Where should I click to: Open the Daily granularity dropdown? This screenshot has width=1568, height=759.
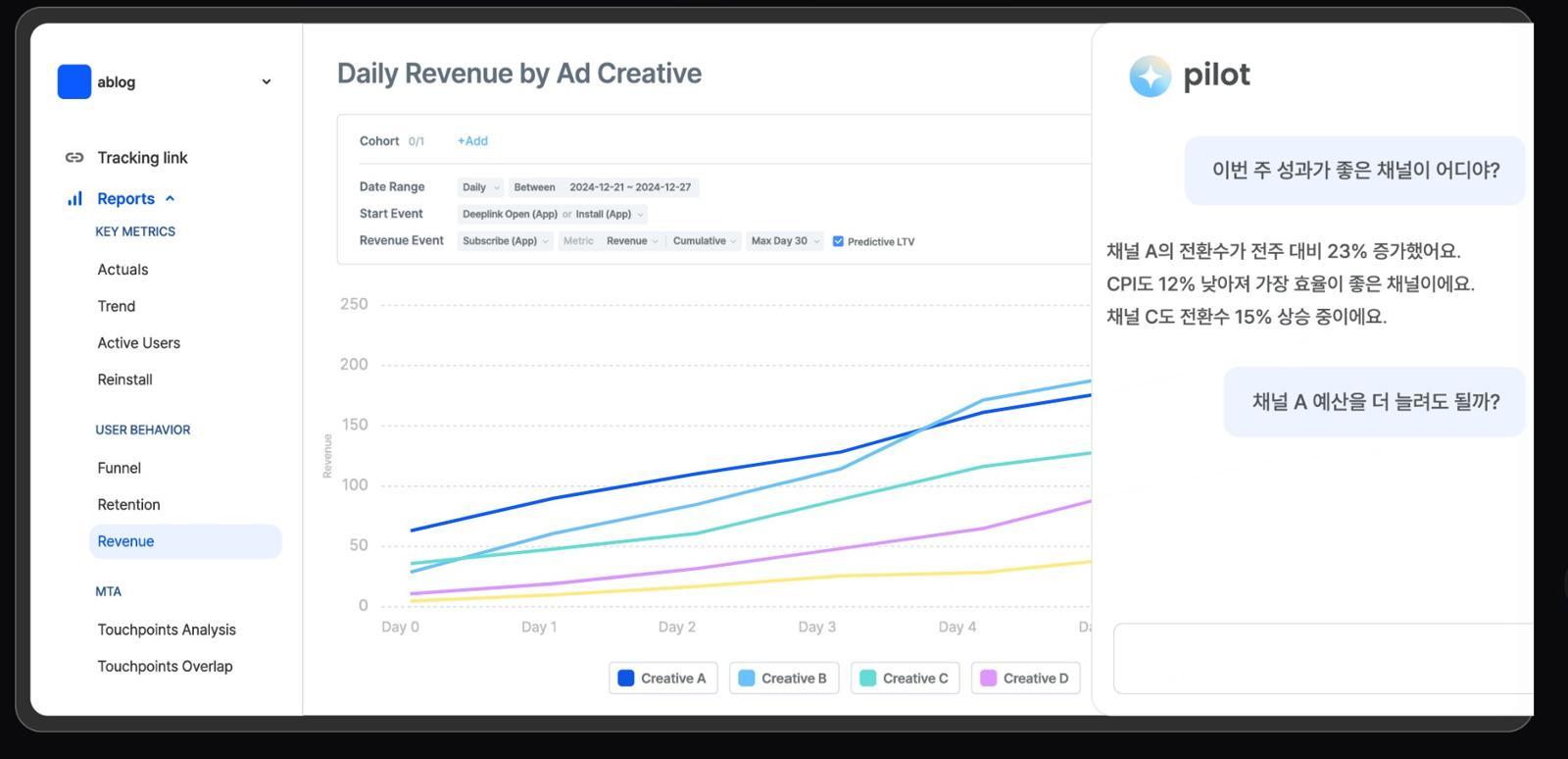point(480,187)
